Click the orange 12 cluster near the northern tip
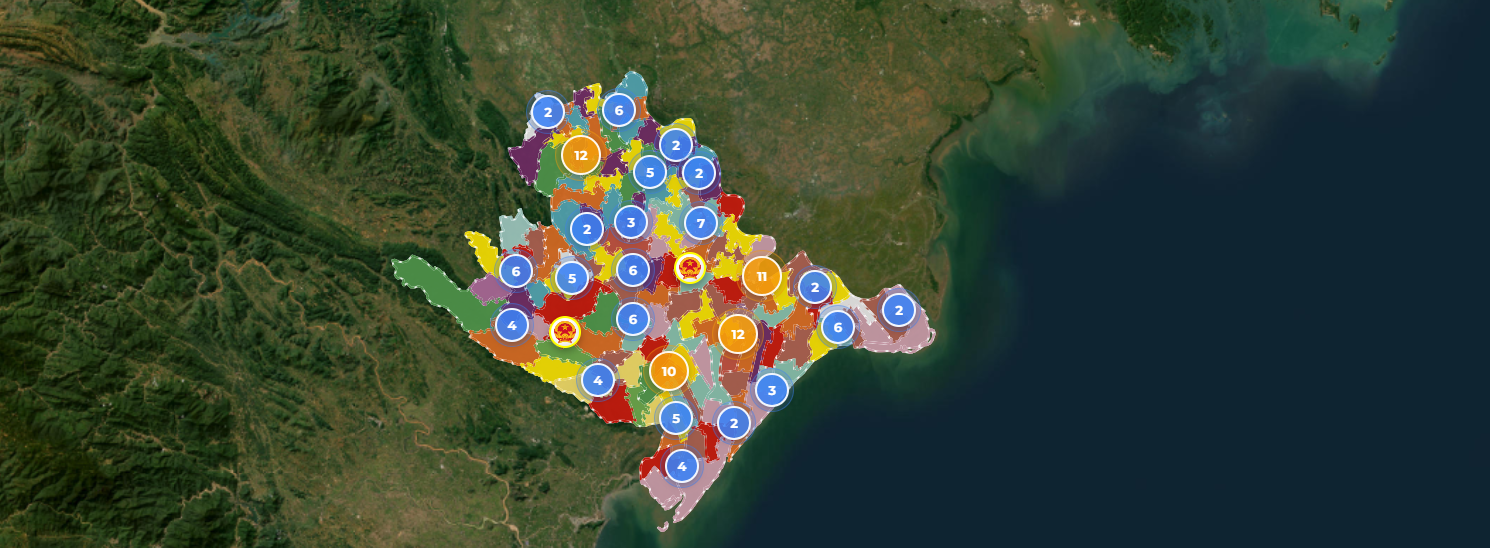The height and width of the screenshot is (548, 1490). pyautogui.click(x=581, y=155)
